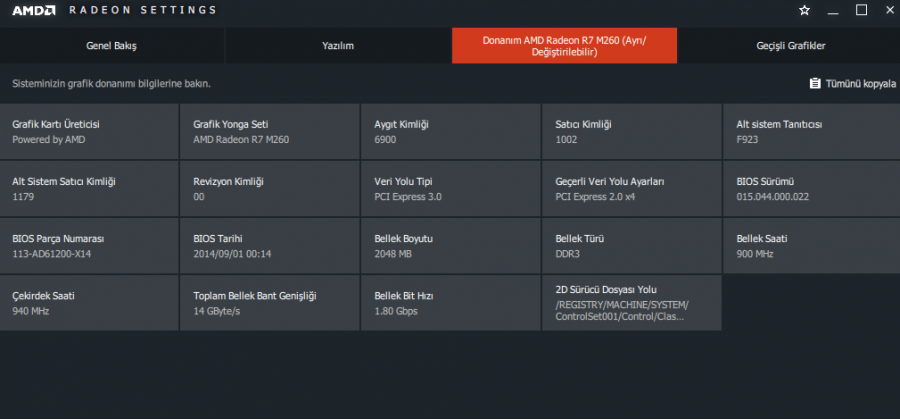
Task: Minimize the Radeon Settings window
Action: (x=834, y=10)
